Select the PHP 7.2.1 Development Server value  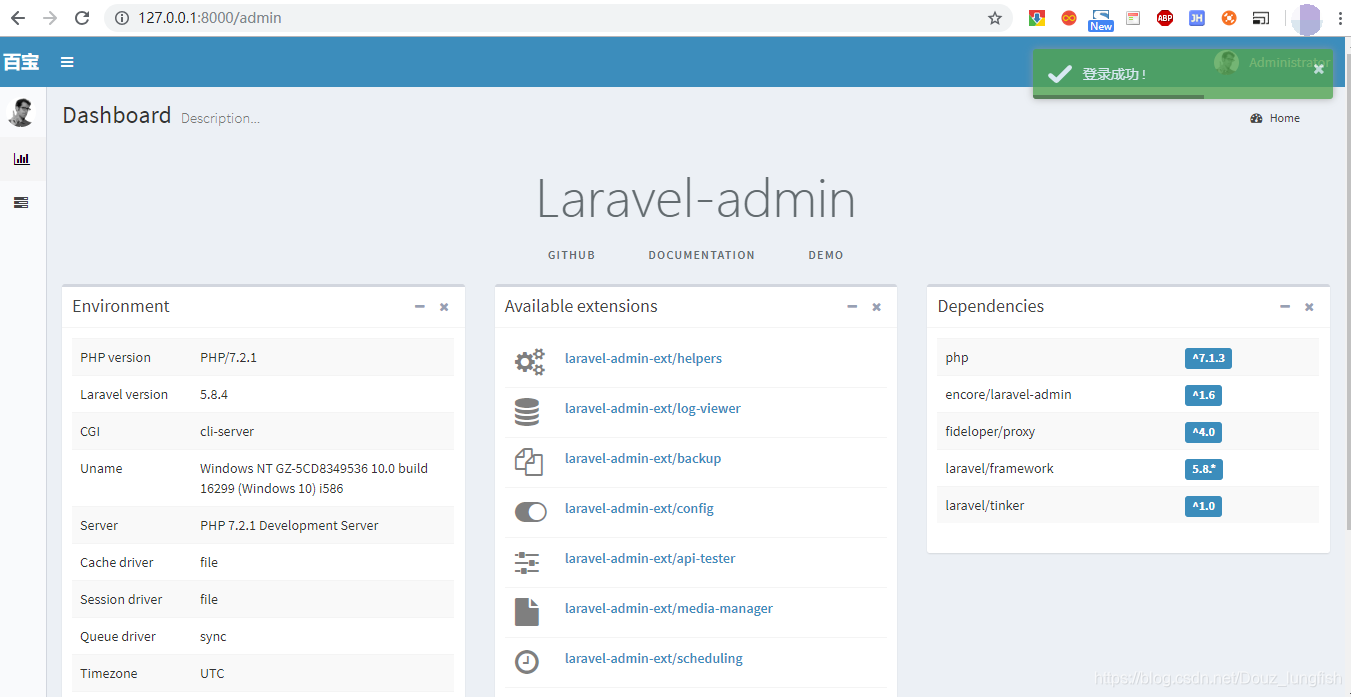point(289,526)
